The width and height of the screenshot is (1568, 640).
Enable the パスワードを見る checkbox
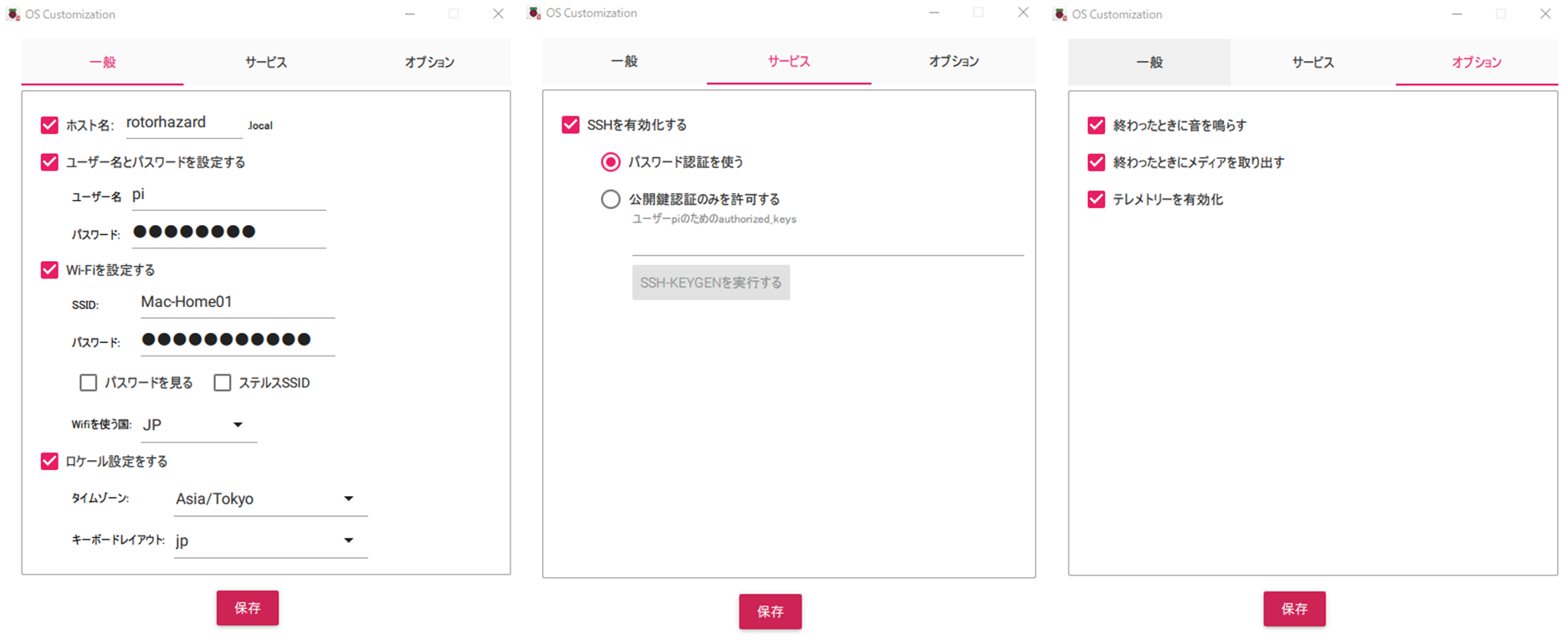tap(88, 382)
